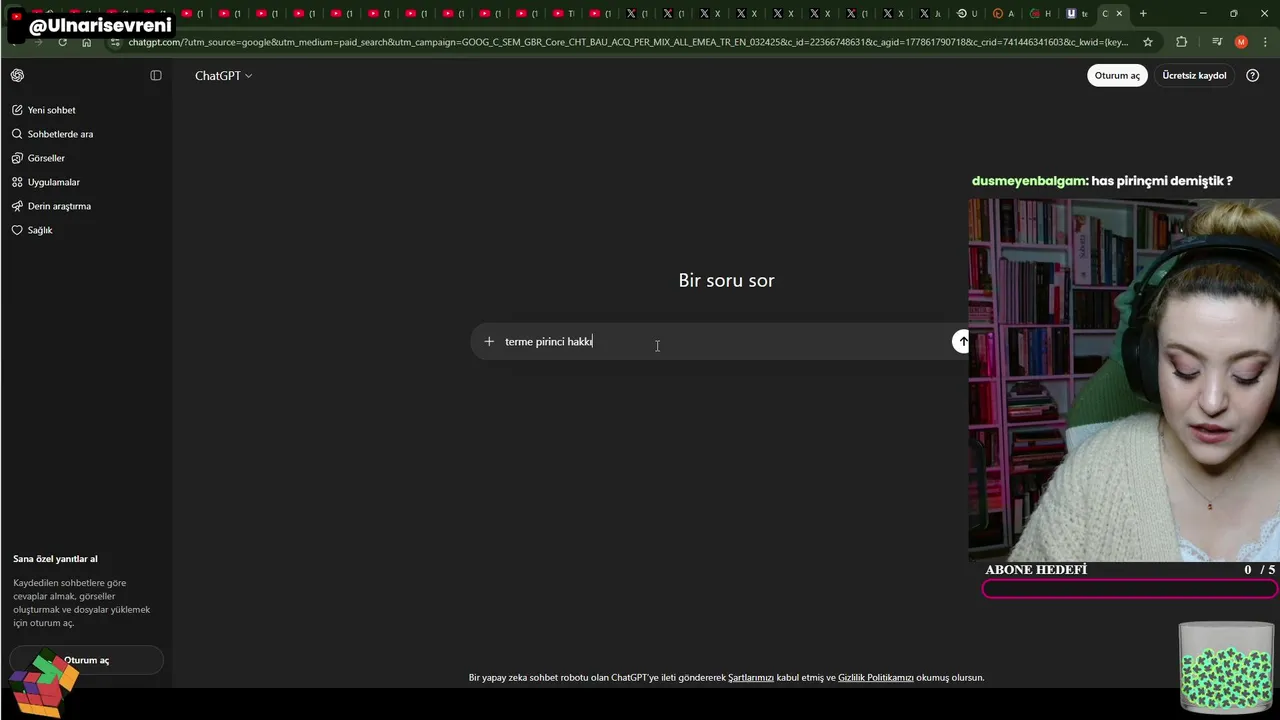Click the ABONE HEDEFİ label
1280x720 pixels.
[x=1036, y=570]
